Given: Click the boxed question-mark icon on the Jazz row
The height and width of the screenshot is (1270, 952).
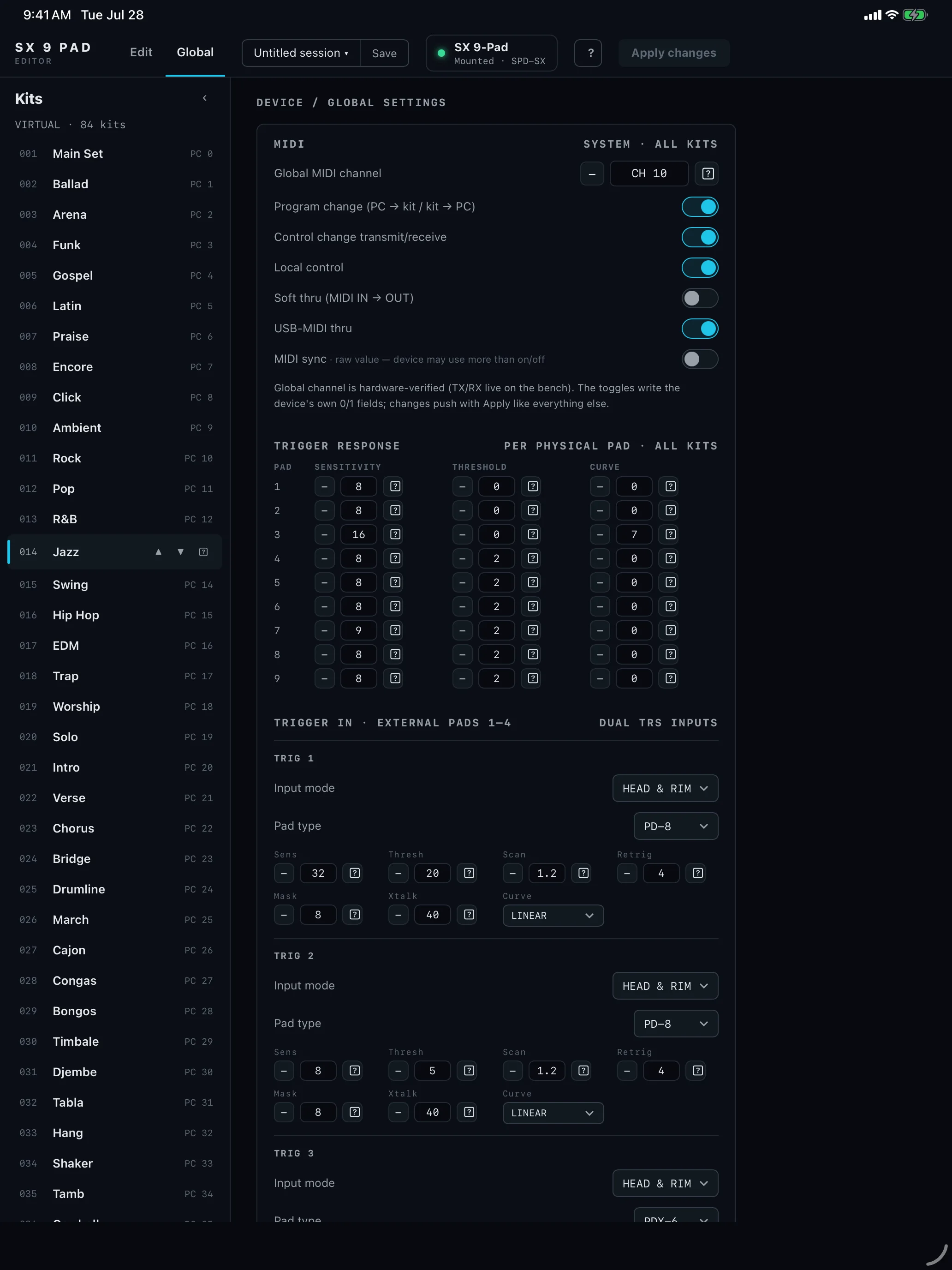Looking at the screenshot, I should click(x=203, y=552).
